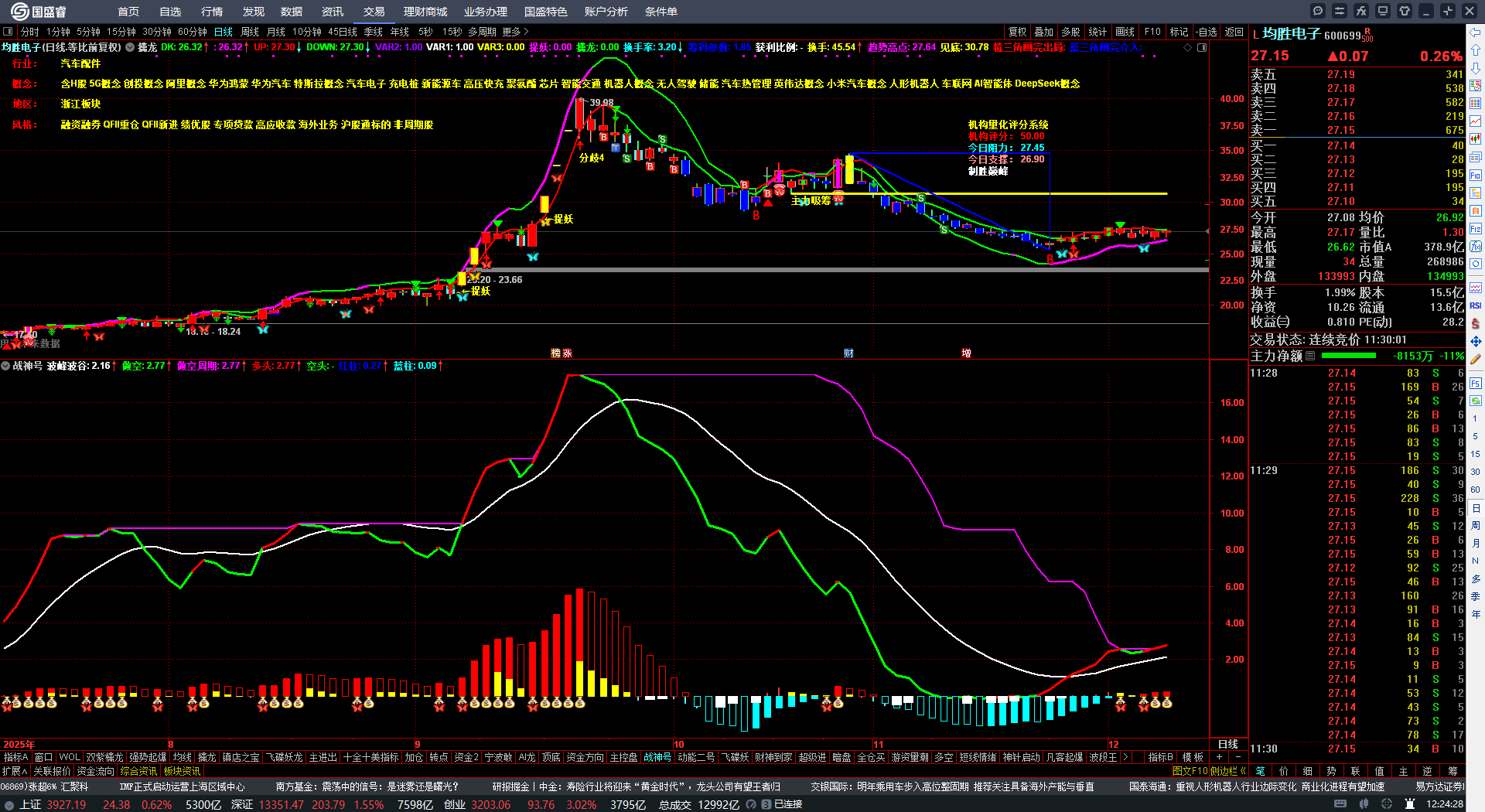Open the 多周期 multi-period selector

482,32
